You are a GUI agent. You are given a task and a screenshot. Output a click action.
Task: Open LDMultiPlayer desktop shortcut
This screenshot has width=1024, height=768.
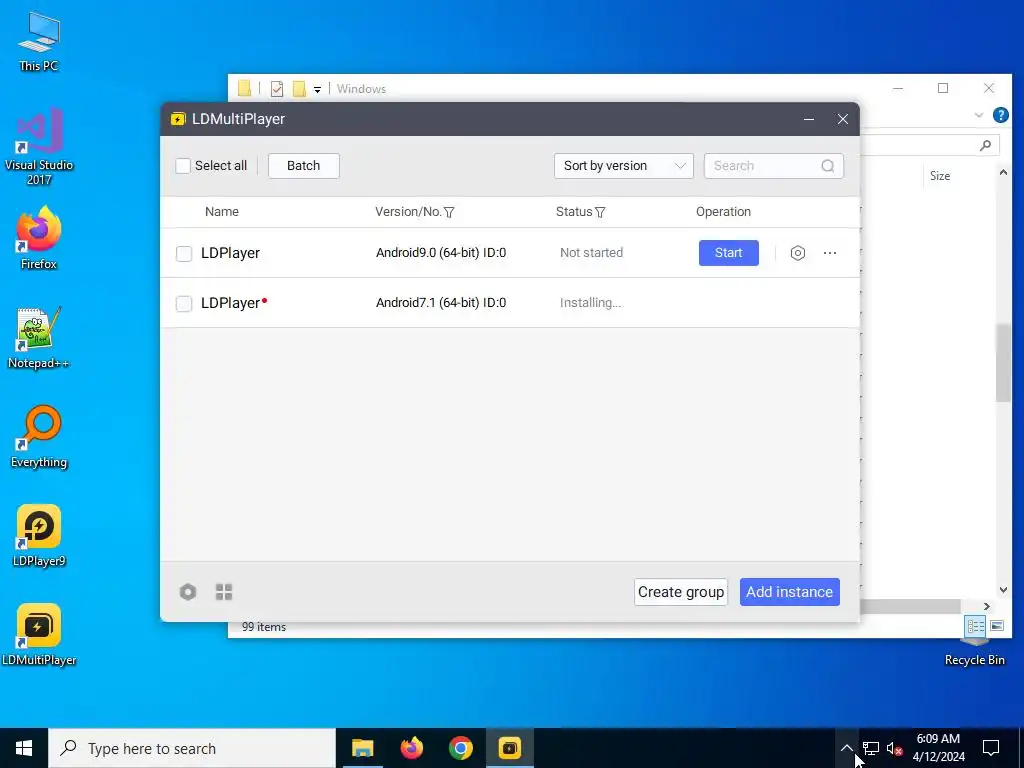[39, 635]
